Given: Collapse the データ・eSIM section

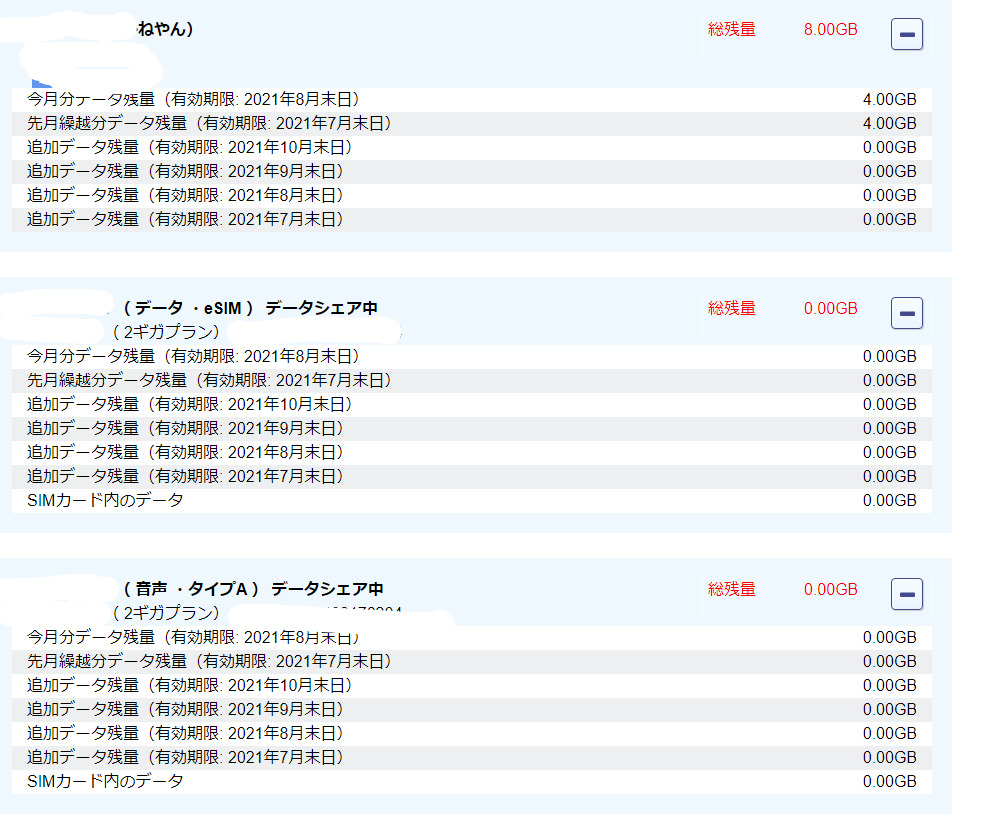Looking at the screenshot, I should [906, 314].
